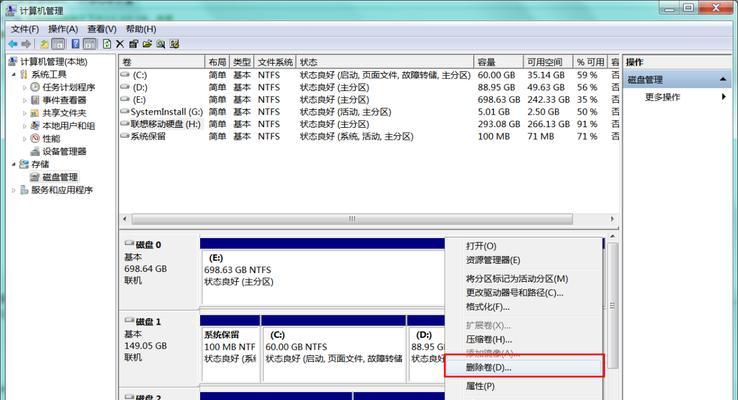Select 设备管理器 in the tree

pos(64,152)
